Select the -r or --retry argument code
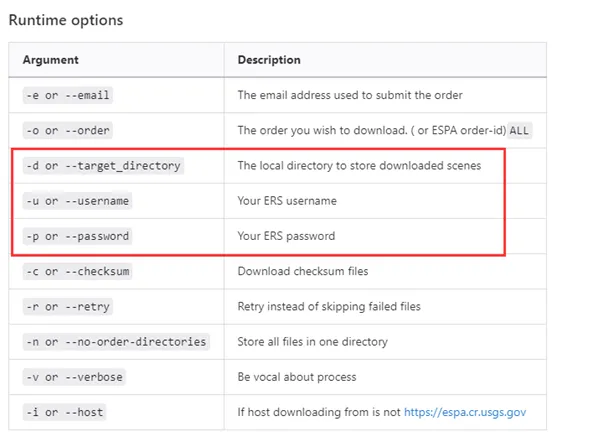Screen dimensions: 609x442 66,306
